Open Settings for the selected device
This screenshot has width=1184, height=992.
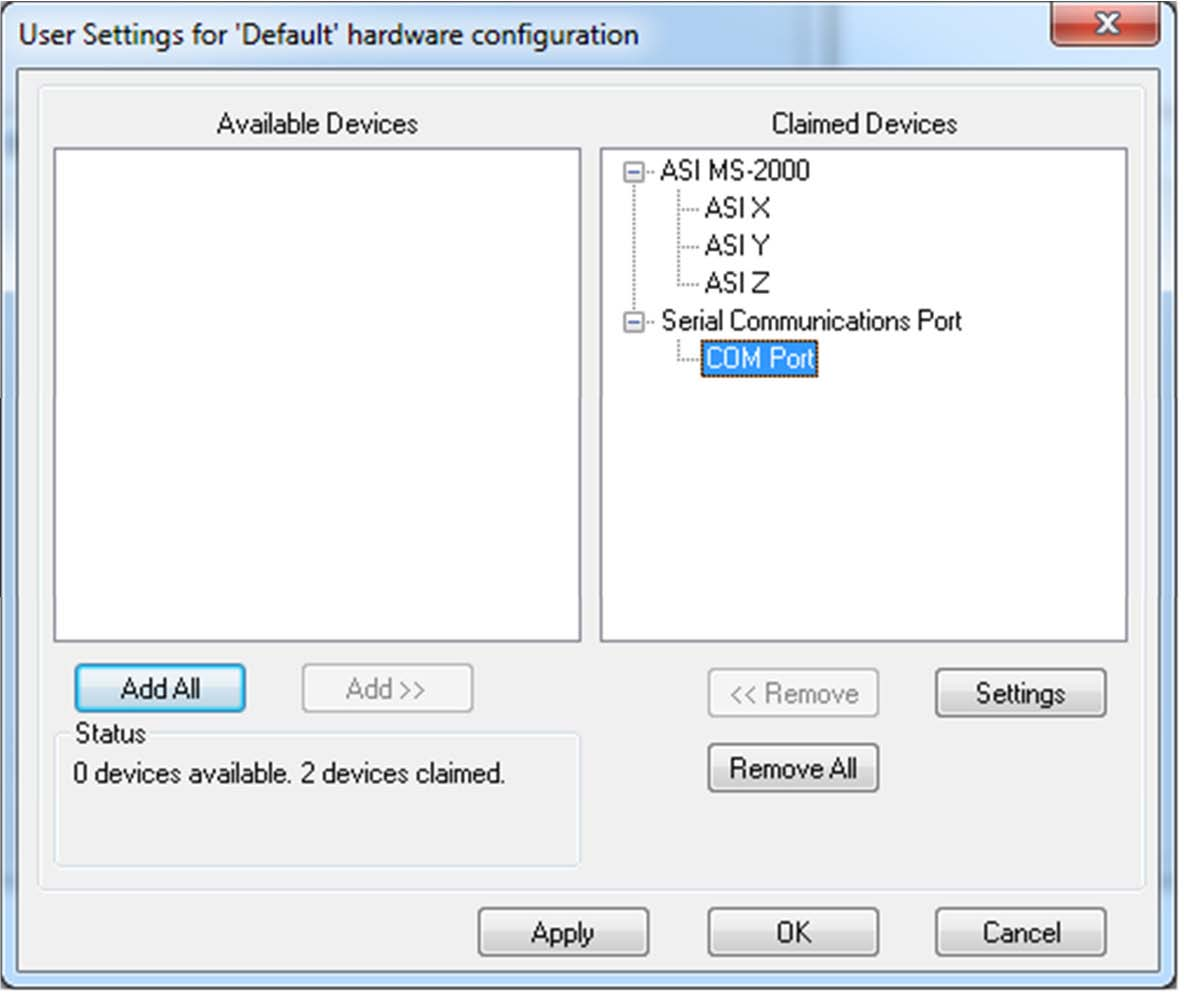[x=1020, y=693]
